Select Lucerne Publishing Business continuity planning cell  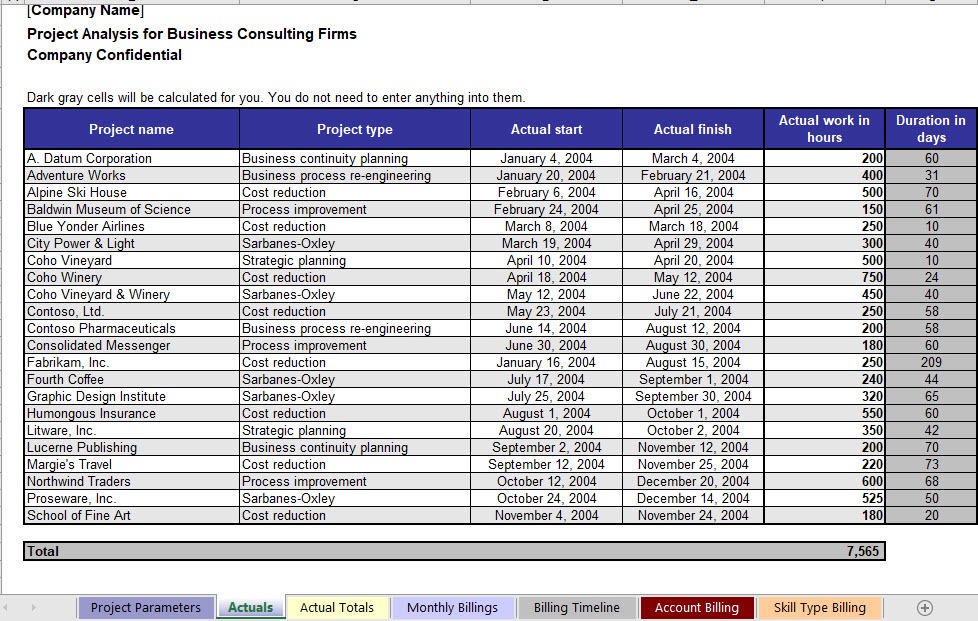point(355,447)
